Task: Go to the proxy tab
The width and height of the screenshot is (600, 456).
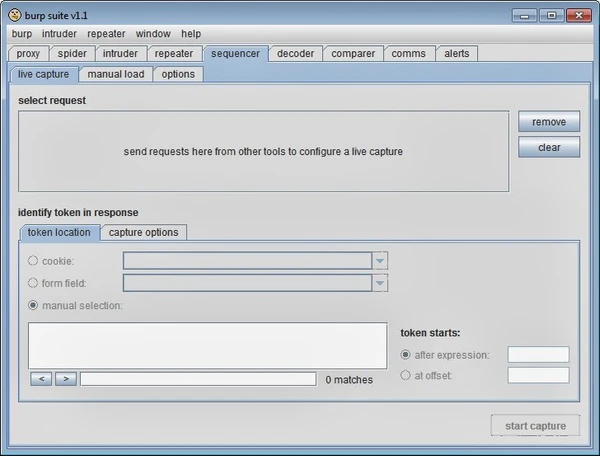Action: tap(28, 53)
